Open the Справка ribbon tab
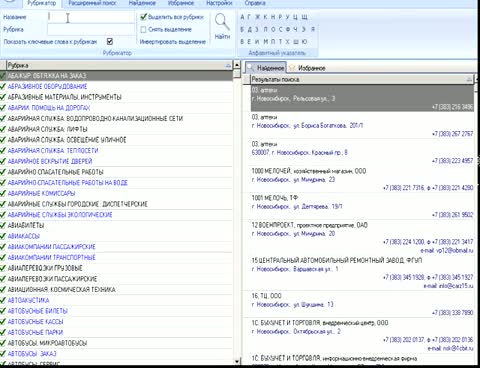Screen dimensions: 480x368 255,3
